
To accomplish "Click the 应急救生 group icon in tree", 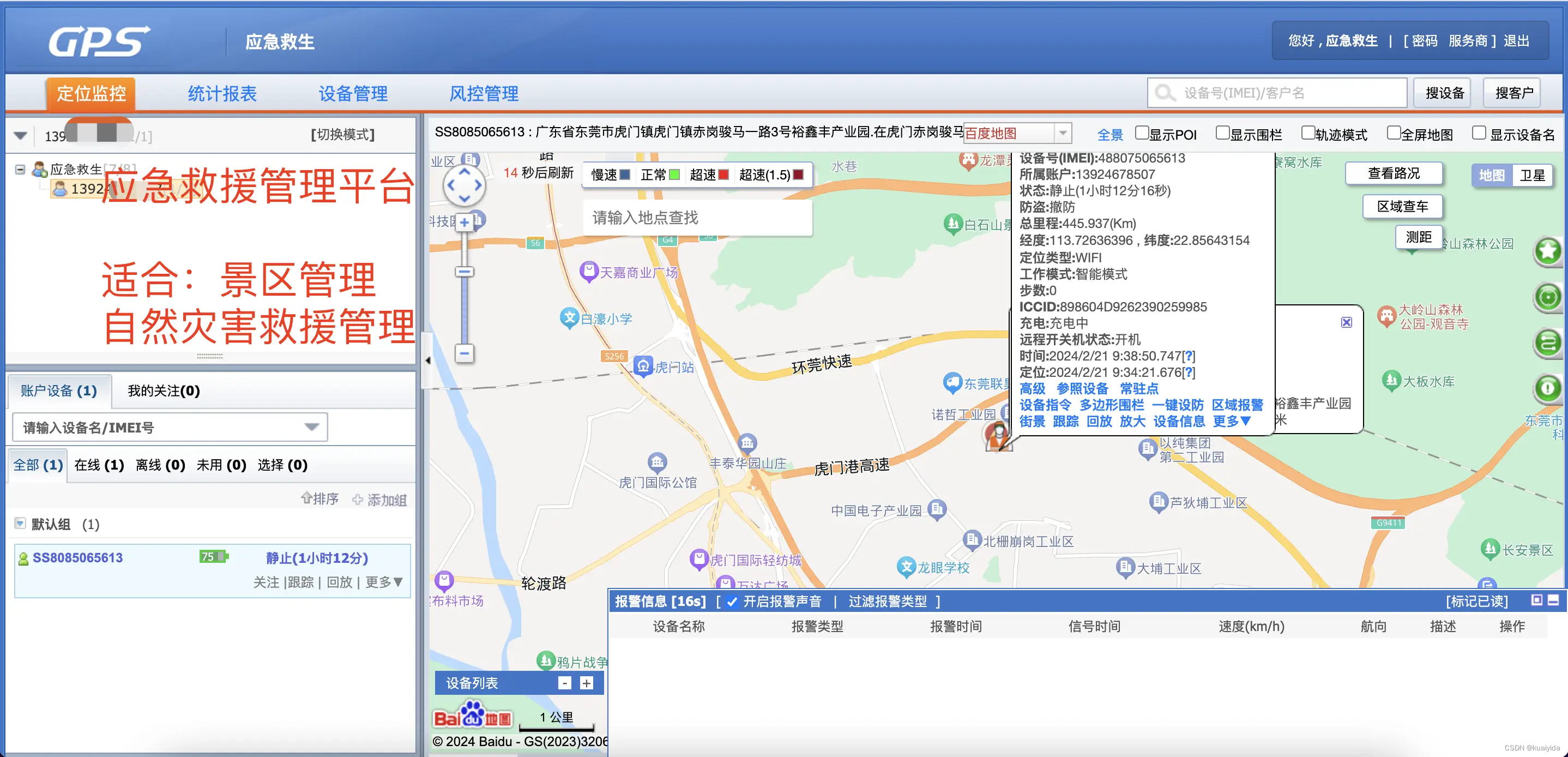I will [40, 169].
